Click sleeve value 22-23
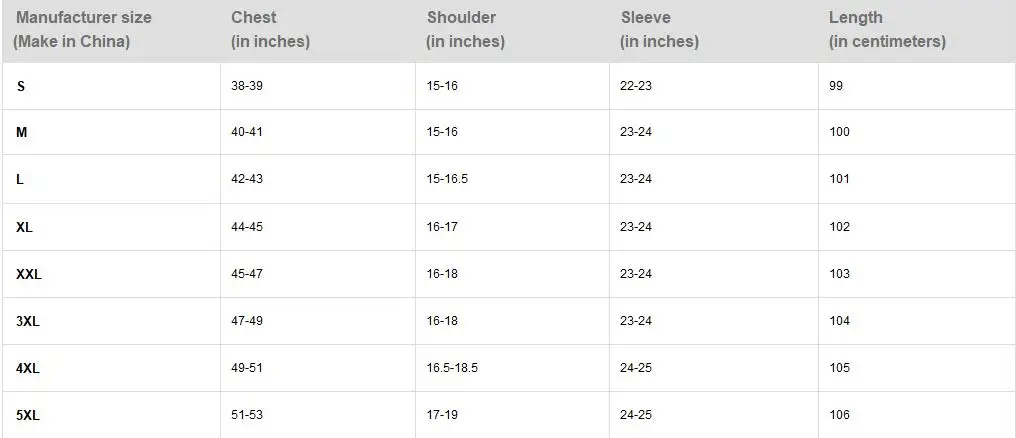1016x438 pixels. 636,86
